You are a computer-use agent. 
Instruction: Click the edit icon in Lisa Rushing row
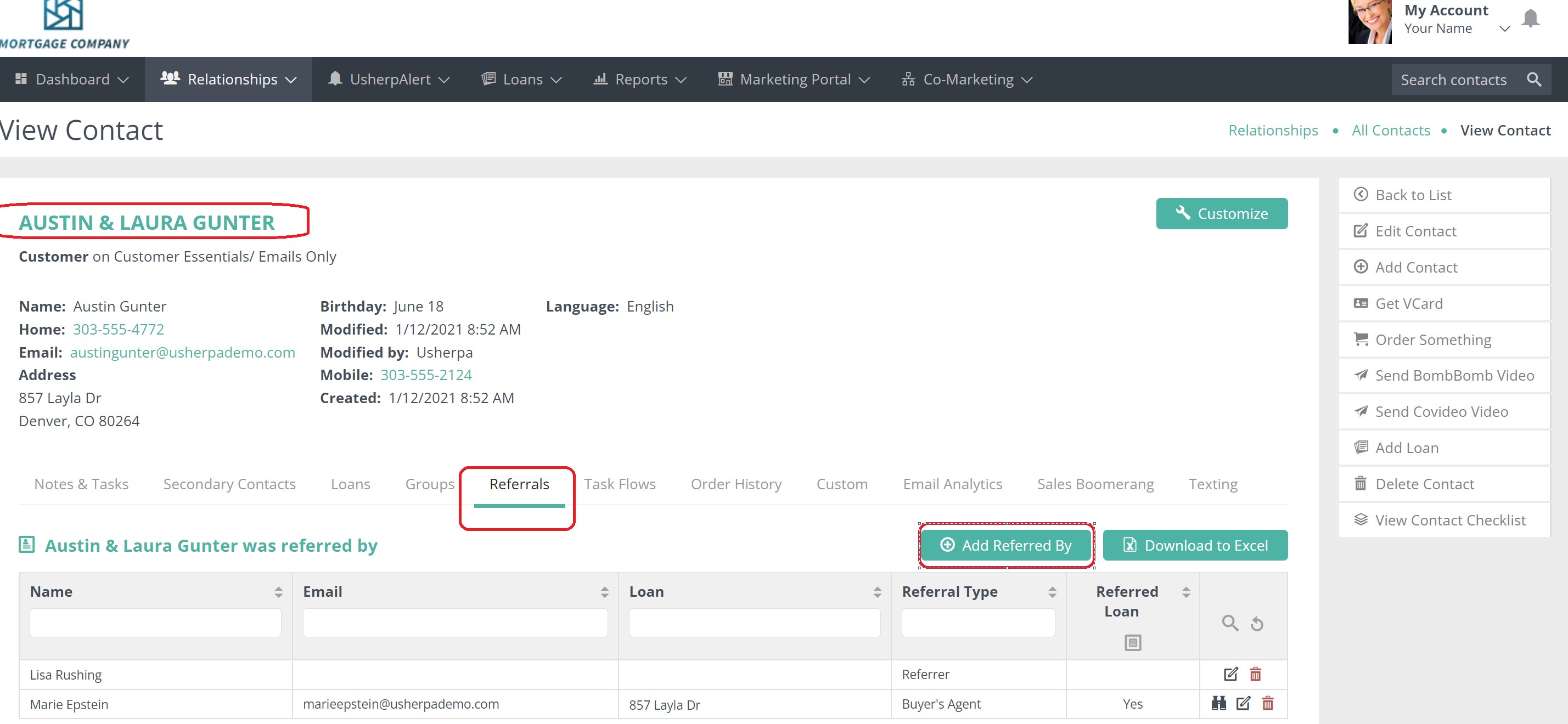[x=1230, y=674]
